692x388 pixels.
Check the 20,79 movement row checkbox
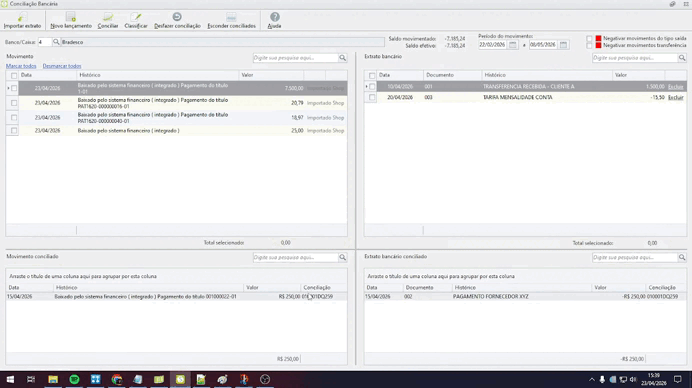click(14, 103)
